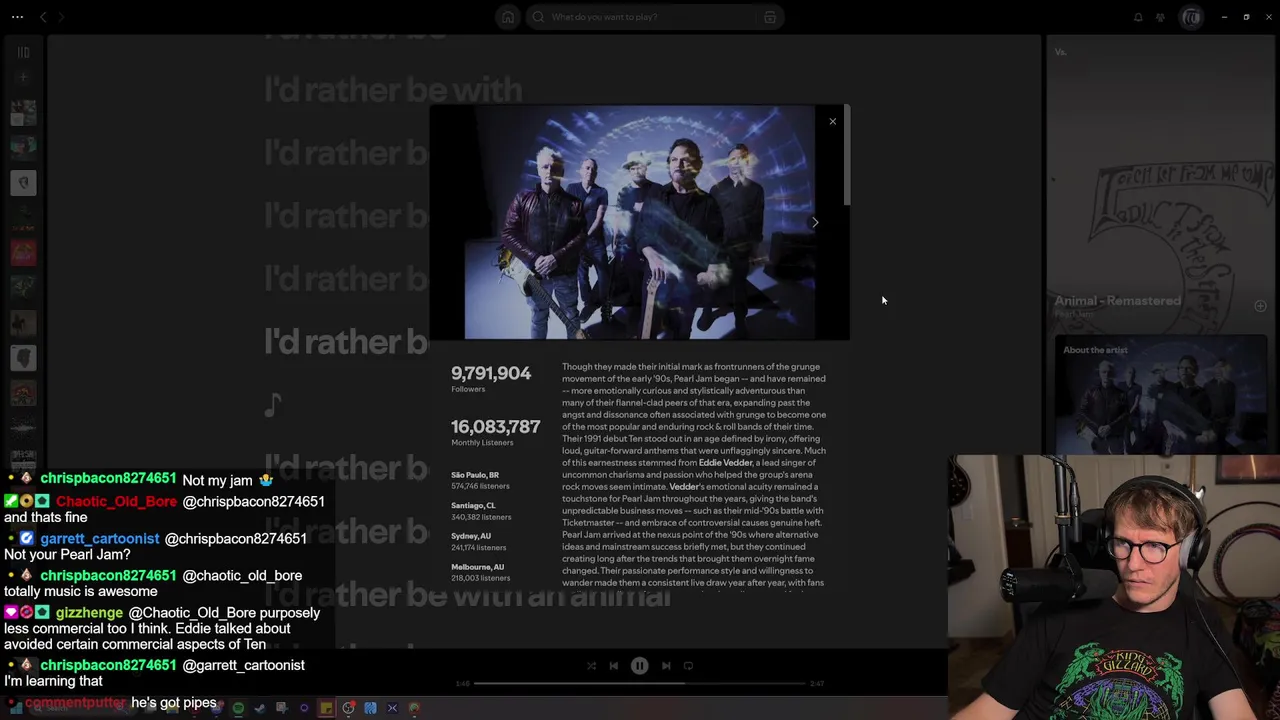The width and height of the screenshot is (1280, 720).
Task: Show the next artist photo in the popup
Action: click(815, 222)
